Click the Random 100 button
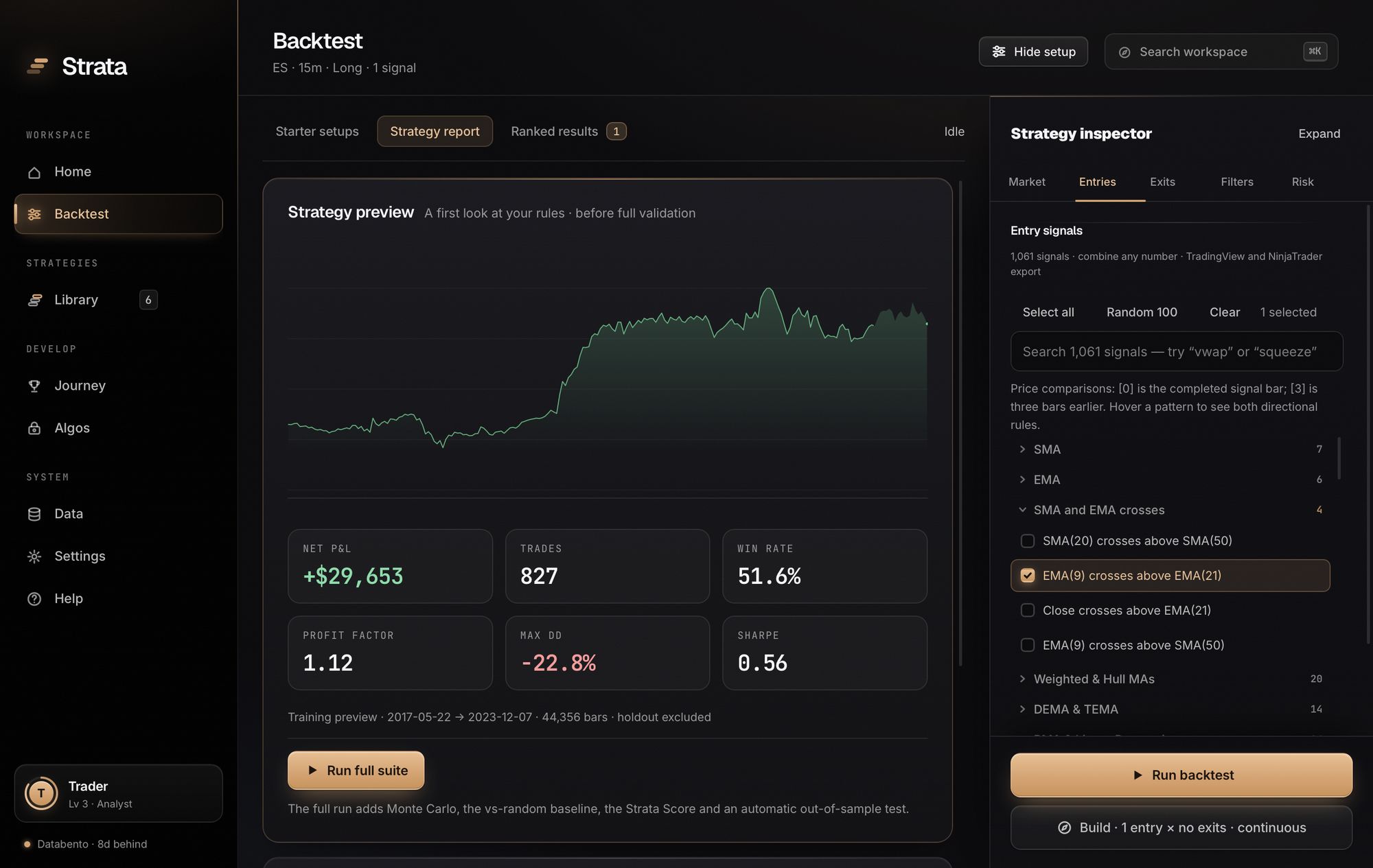Image resolution: width=1373 pixels, height=868 pixels. pyautogui.click(x=1142, y=312)
